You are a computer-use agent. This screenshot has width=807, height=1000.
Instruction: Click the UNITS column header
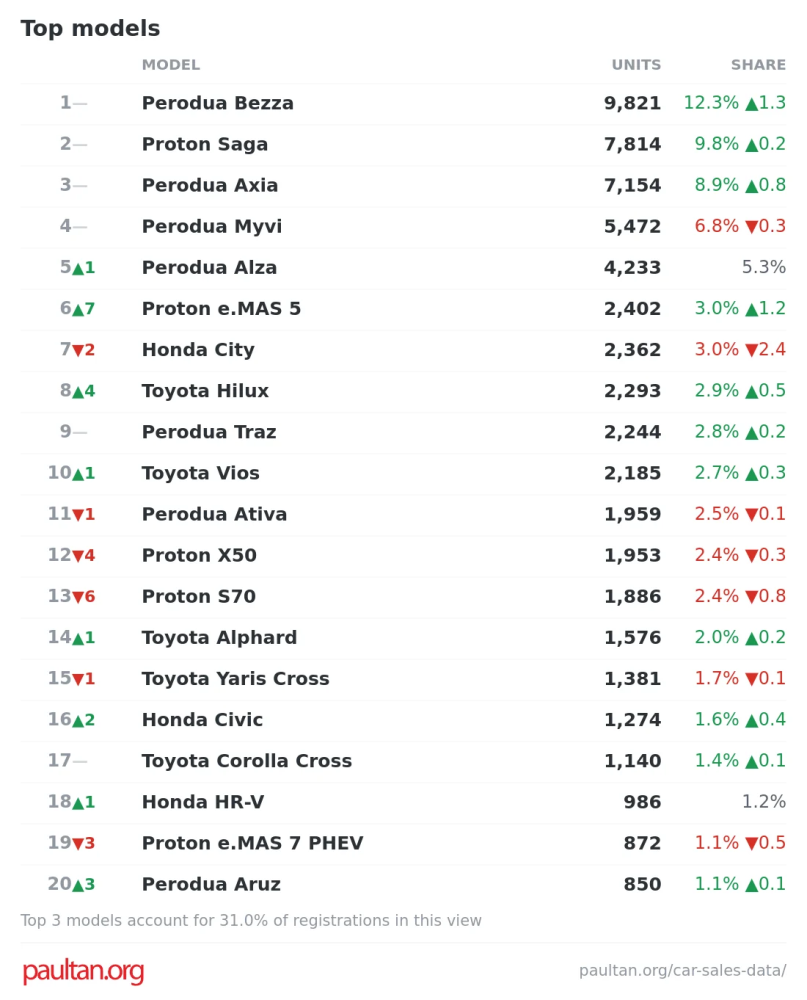(636, 65)
